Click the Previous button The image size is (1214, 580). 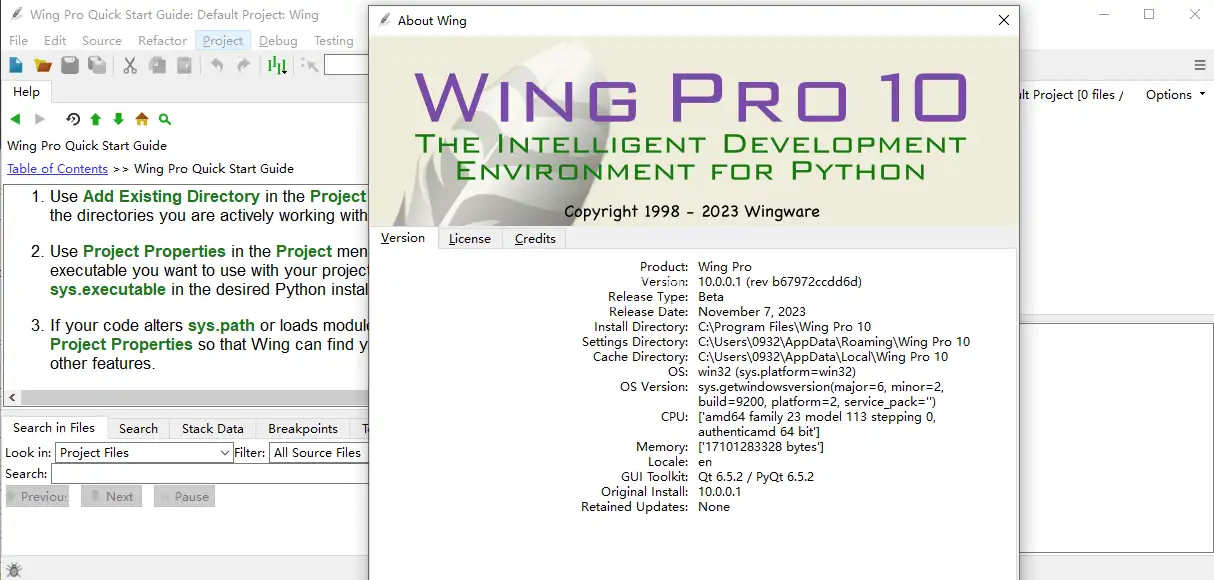(x=37, y=496)
